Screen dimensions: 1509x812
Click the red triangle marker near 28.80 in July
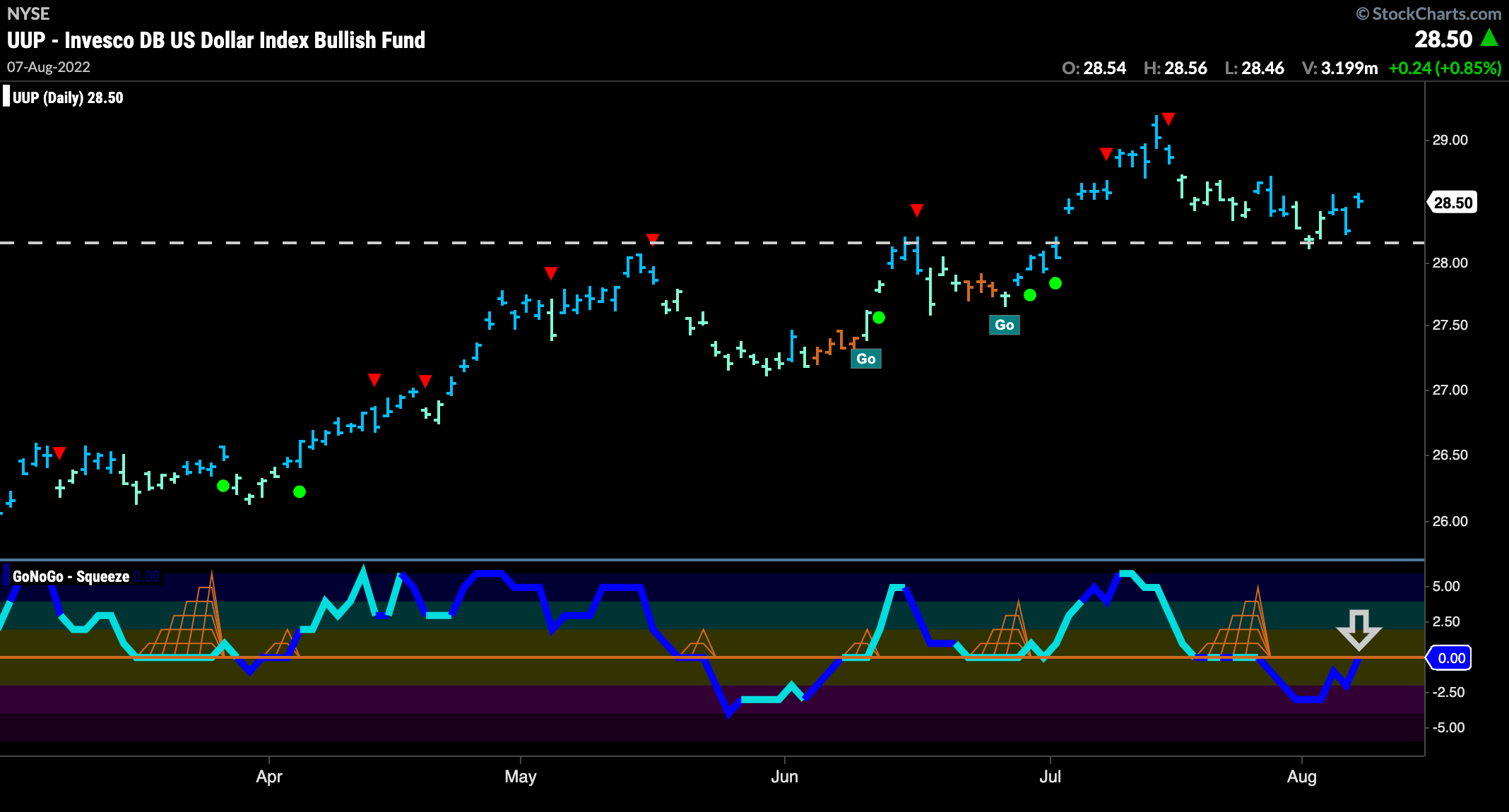[x=1106, y=153]
